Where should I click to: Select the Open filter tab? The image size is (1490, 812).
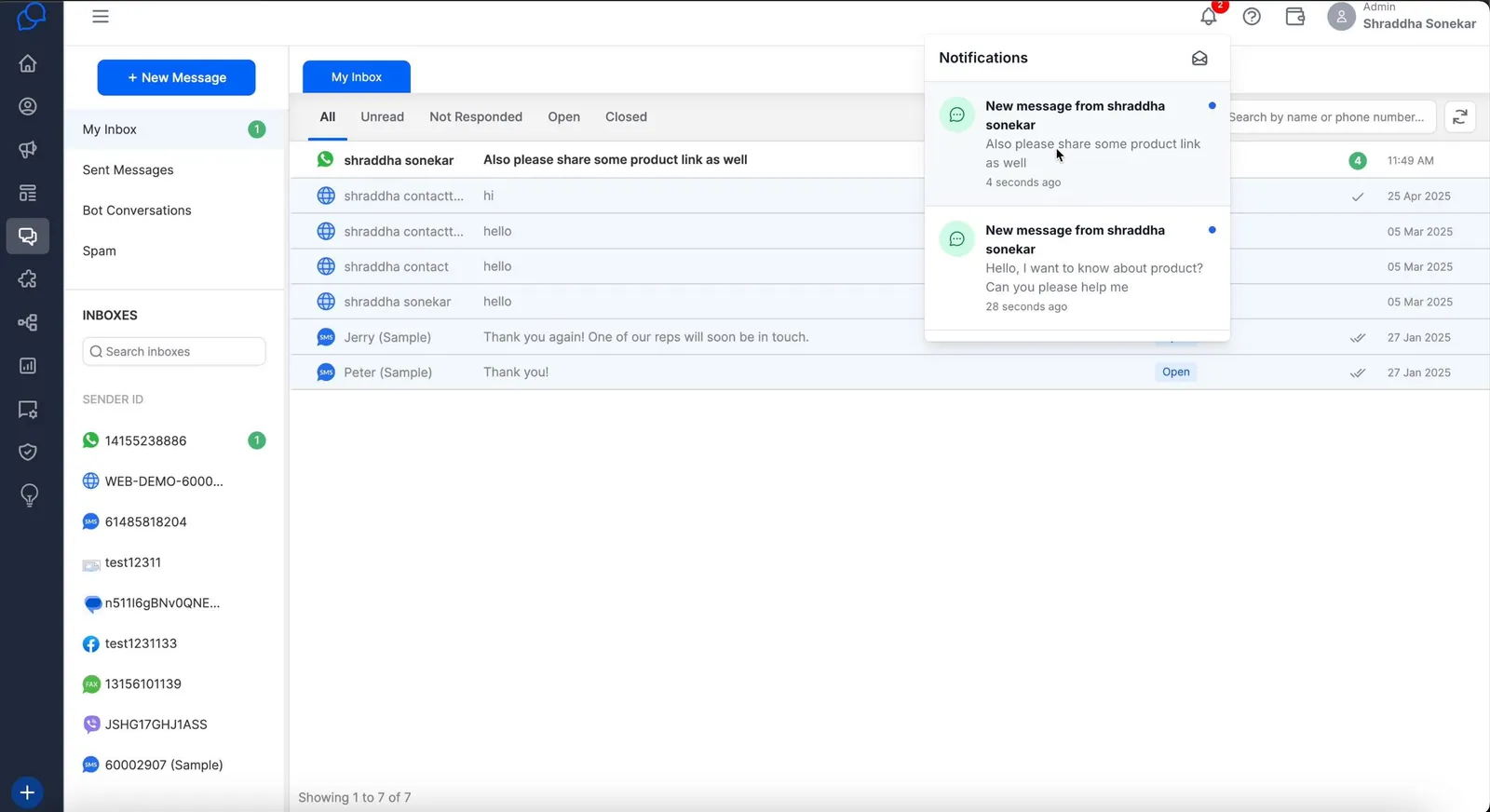[x=563, y=117]
